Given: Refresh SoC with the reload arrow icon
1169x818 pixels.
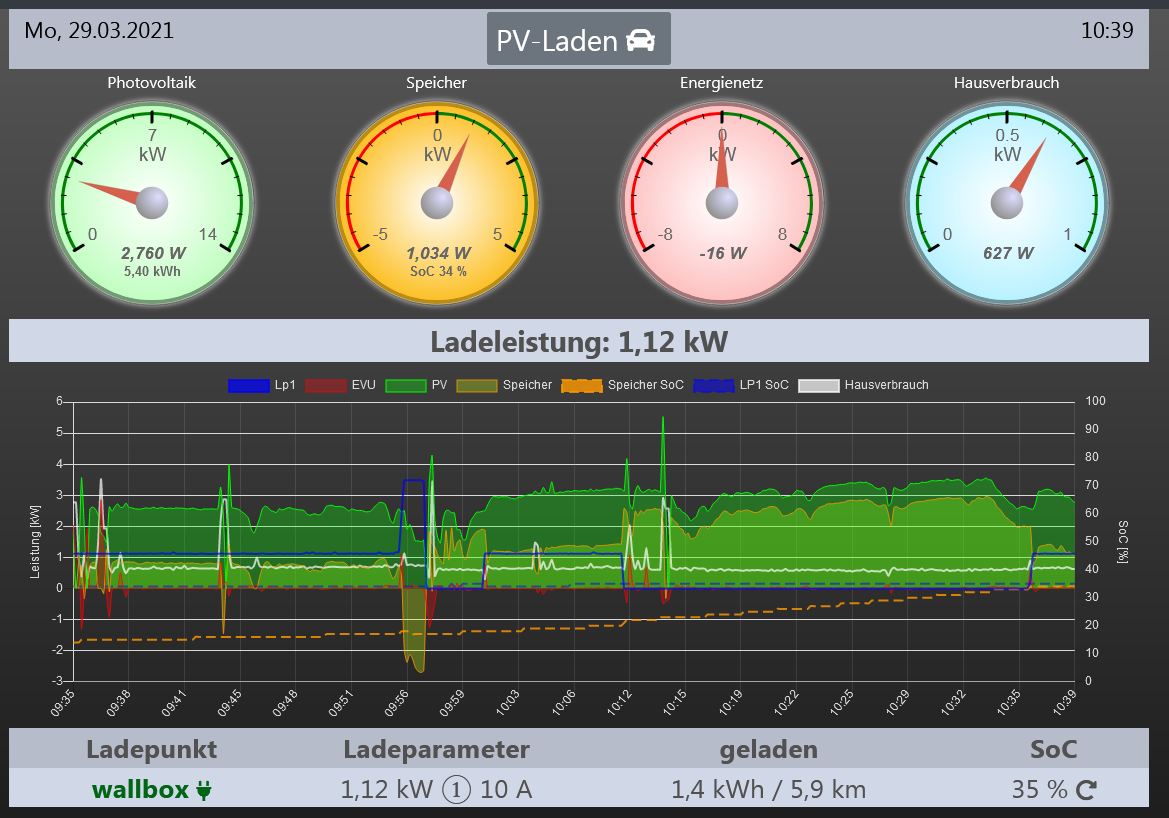Looking at the screenshot, I should click(x=1086, y=790).
